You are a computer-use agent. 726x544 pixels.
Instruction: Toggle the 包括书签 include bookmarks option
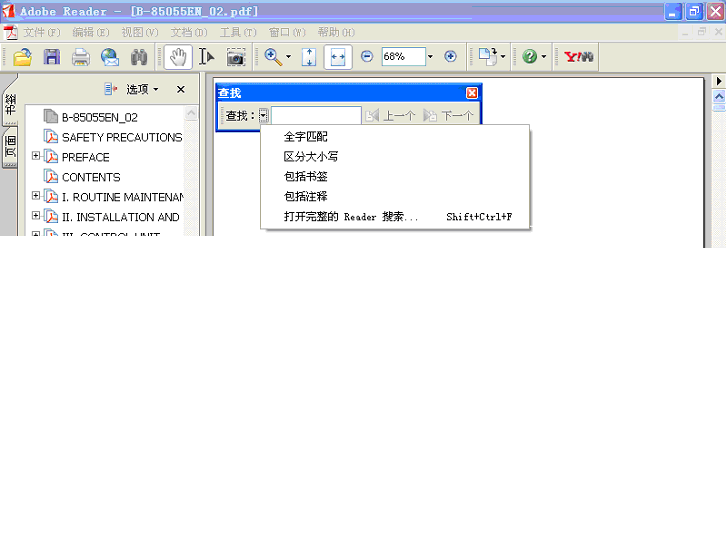(305, 176)
